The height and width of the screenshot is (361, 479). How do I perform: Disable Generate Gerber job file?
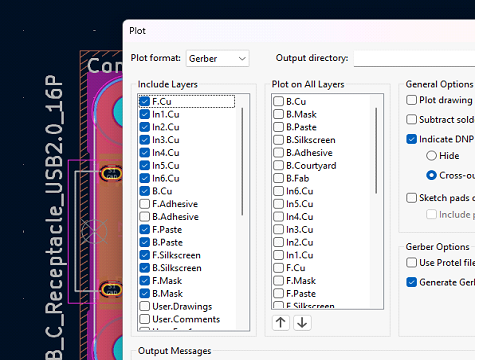412,282
